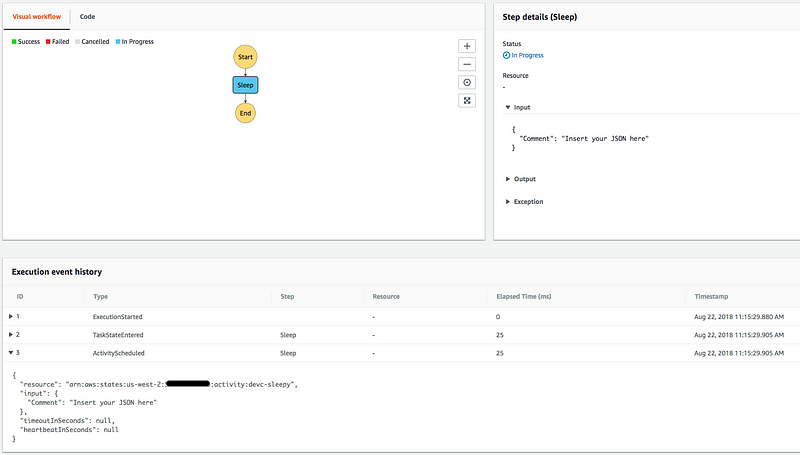Image resolution: width=800 pixels, height=455 pixels.
Task: Click the In Progress status icon
Action: coord(506,56)
